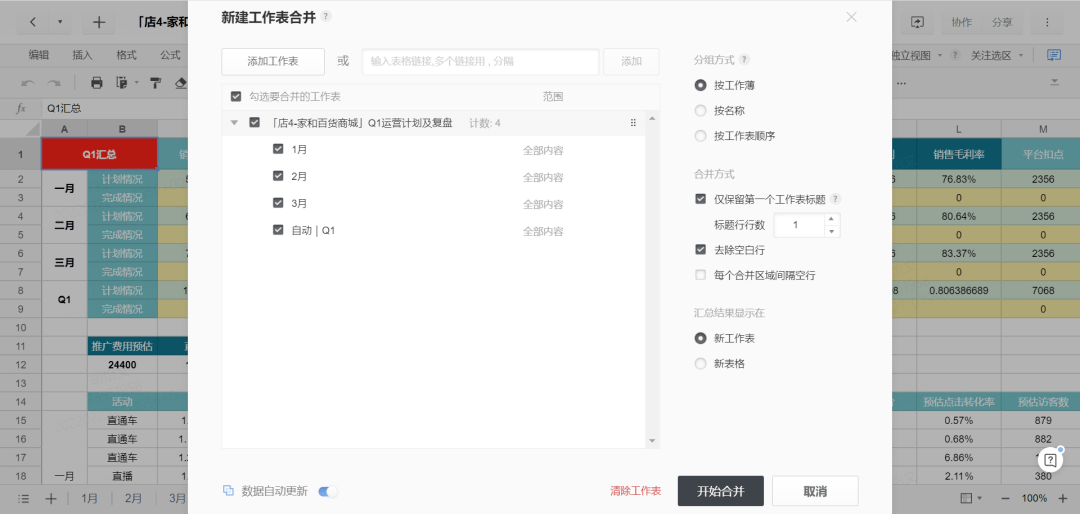Select the format painter tool
Screen dimensions: 1080x514
pyautogui.click(x=156, y=83)
